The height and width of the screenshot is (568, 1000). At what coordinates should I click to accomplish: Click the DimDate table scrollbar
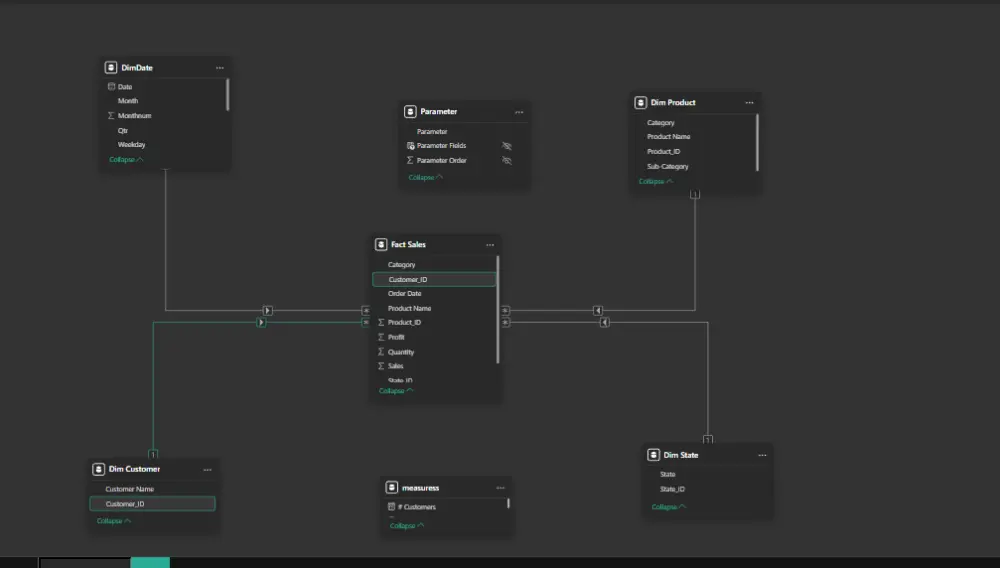[x=228, y=95]
